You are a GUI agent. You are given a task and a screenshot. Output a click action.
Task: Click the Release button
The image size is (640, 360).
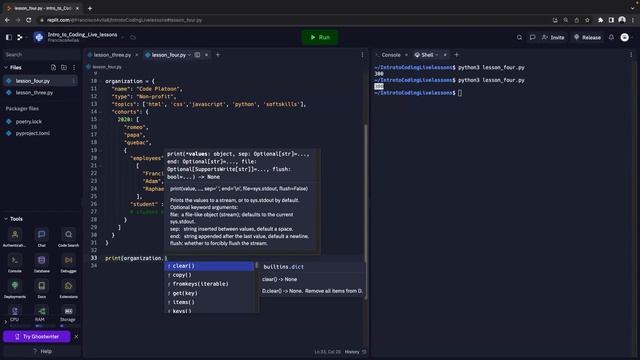pyautogui.click(x=587, y=37)
